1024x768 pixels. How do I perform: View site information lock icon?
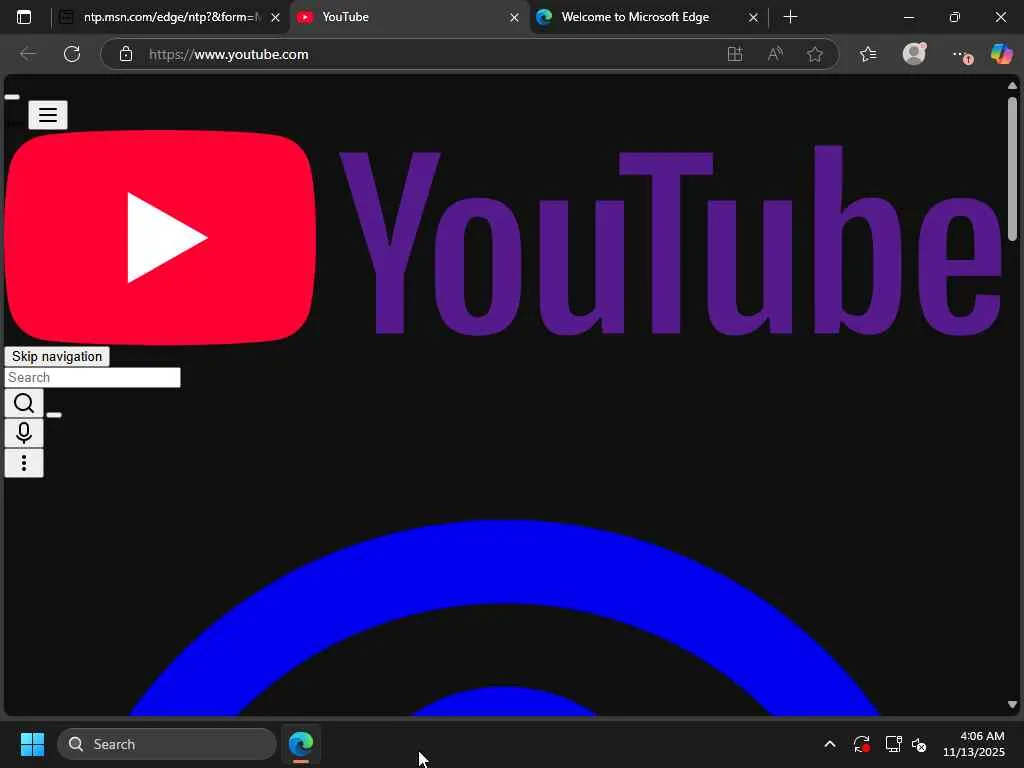coord(126,54)
